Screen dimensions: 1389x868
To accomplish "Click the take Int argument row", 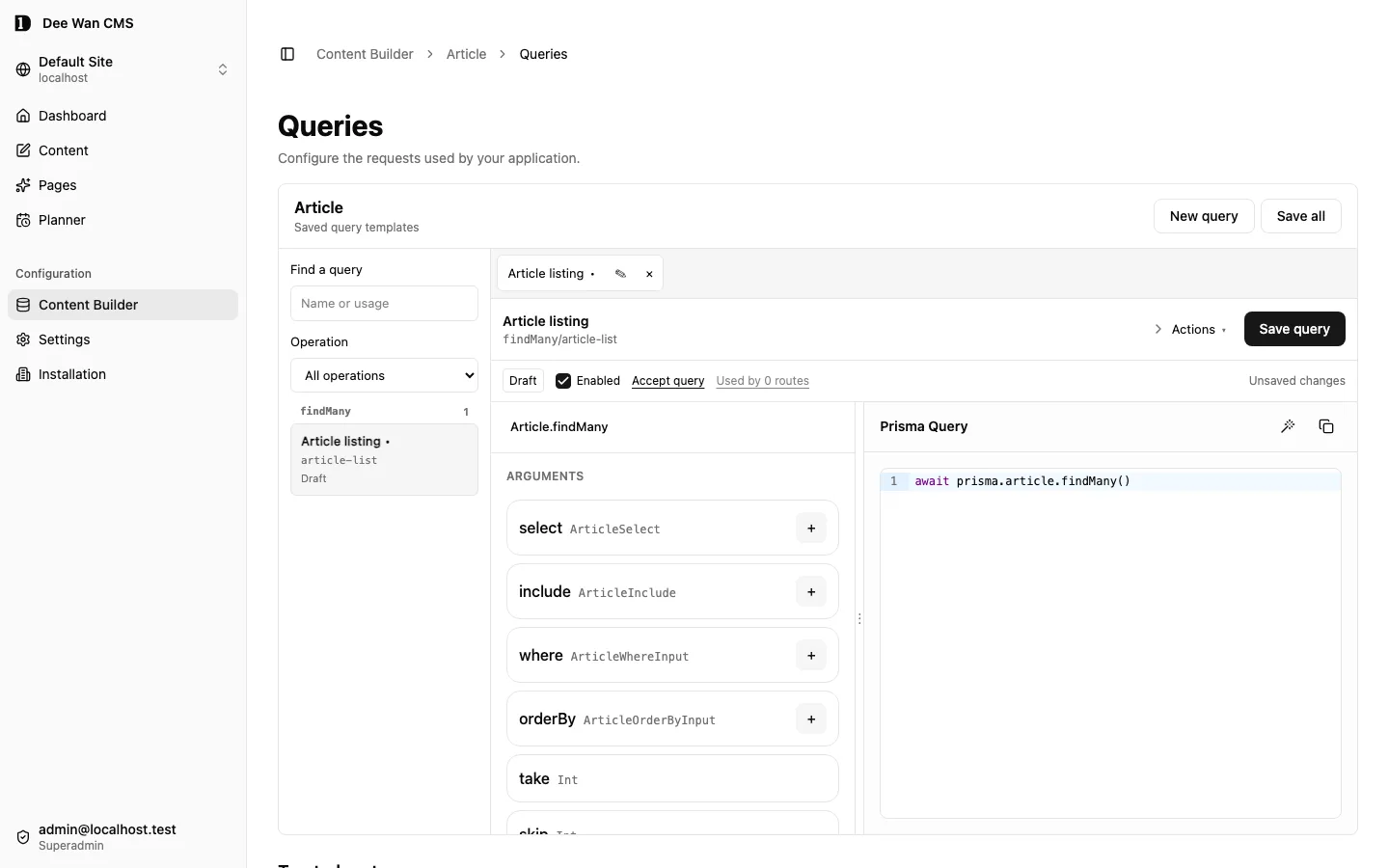I will [x=672, y=778].
